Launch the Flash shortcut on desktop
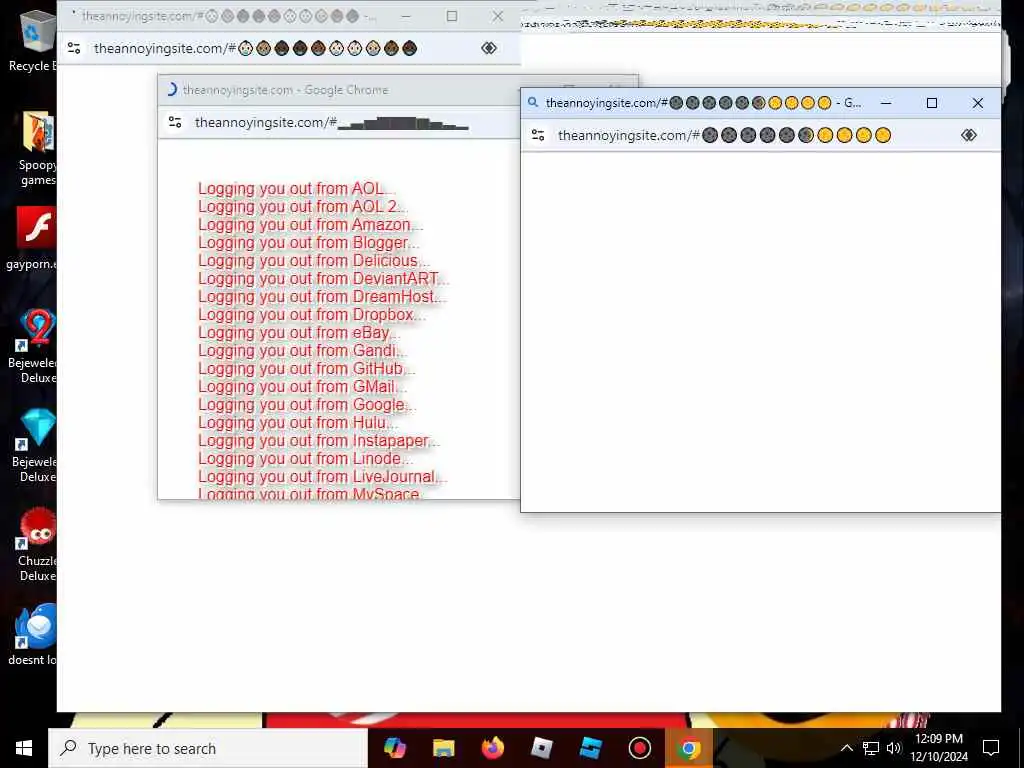 [34, 238]
